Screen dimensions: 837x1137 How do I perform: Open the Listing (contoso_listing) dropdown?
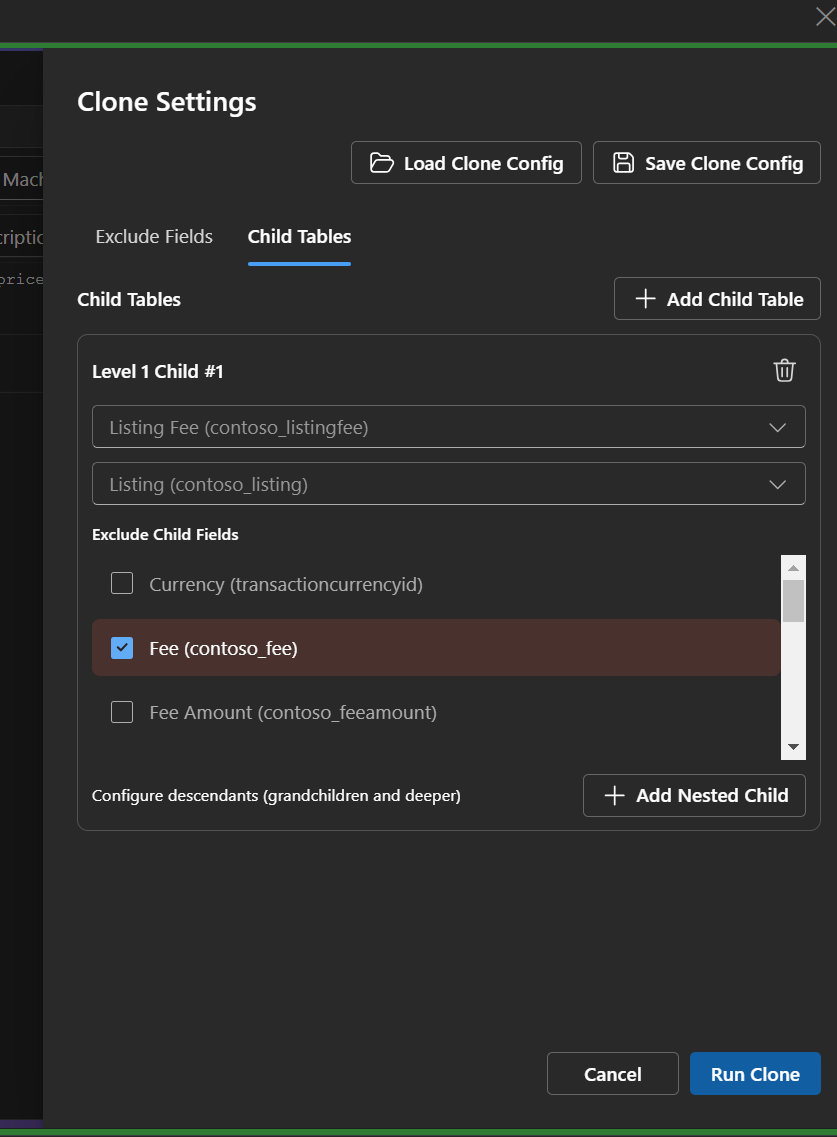tap(448, 484)
